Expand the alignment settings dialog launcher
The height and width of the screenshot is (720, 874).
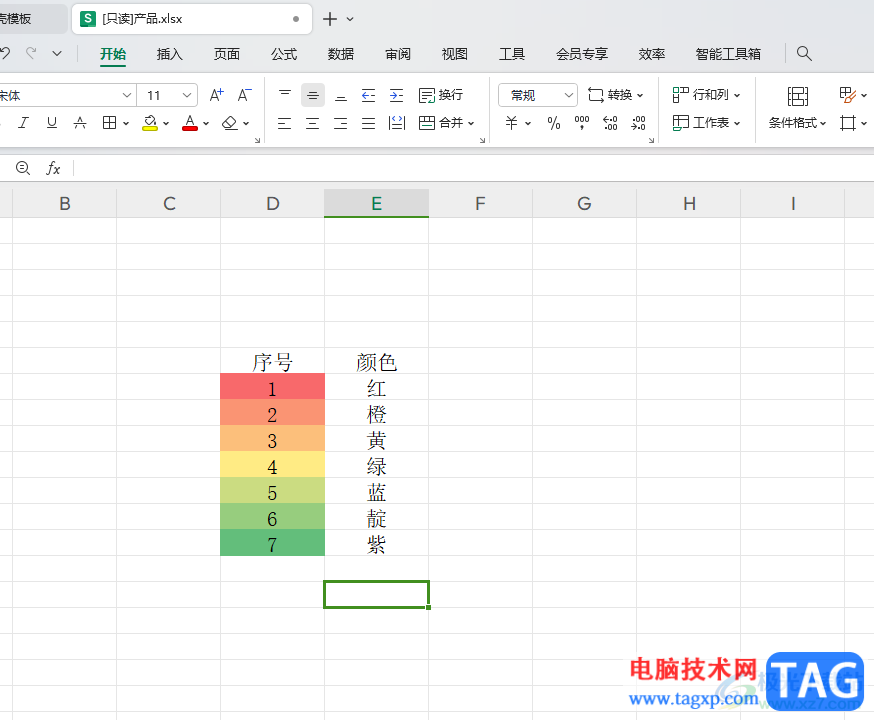[x=482, y=140]
